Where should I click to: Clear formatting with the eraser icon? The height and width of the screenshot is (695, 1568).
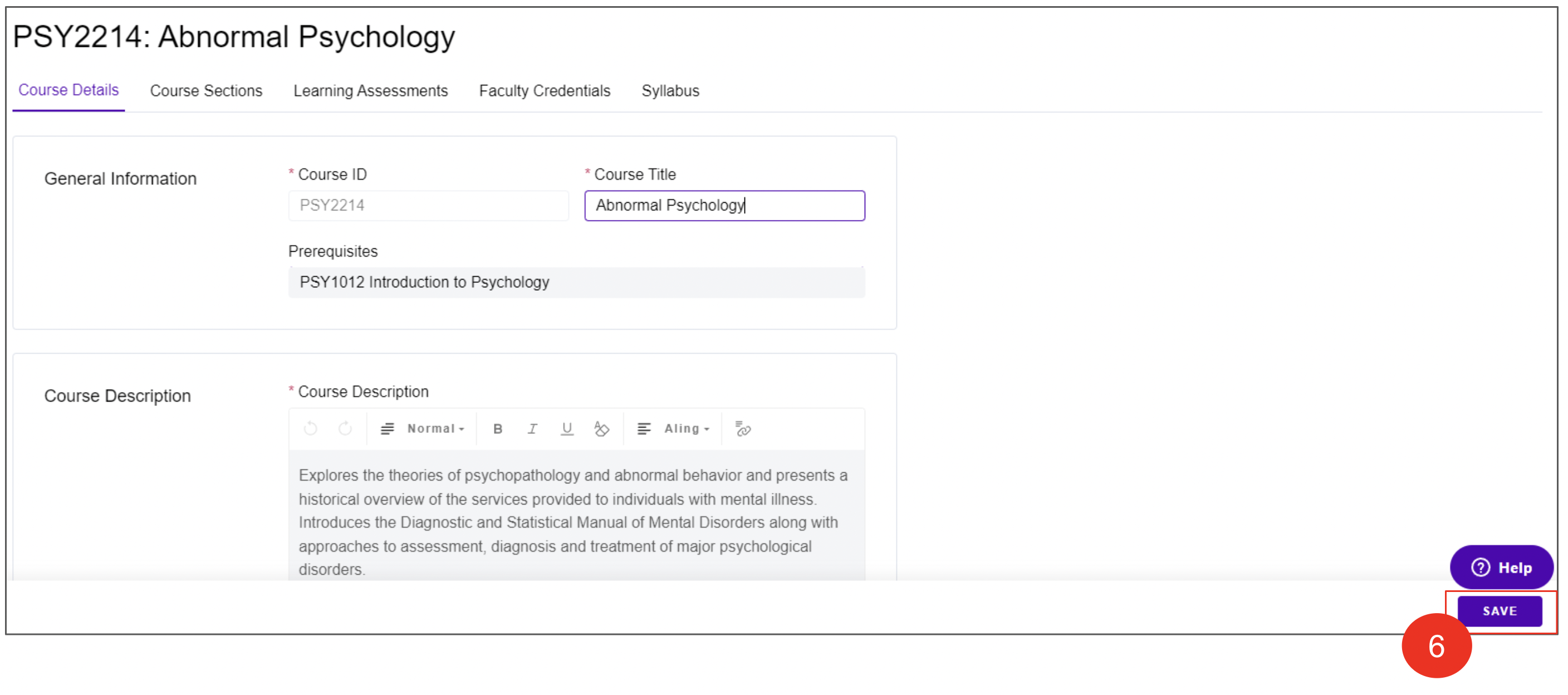point(601,429)
